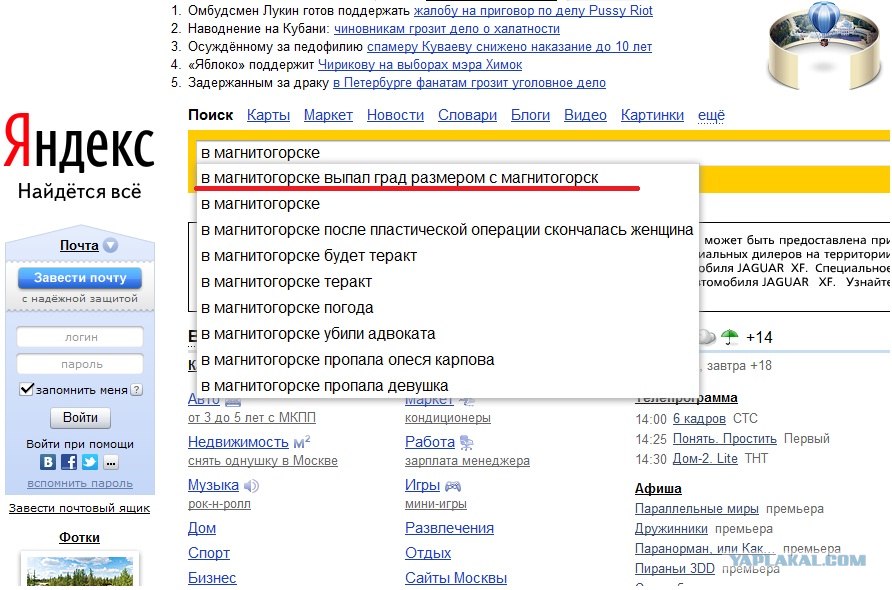This screenshot has height=590, width=892.
Task: Click the Yandex logo
Action: pyautogui.click(x=79, y=142)
